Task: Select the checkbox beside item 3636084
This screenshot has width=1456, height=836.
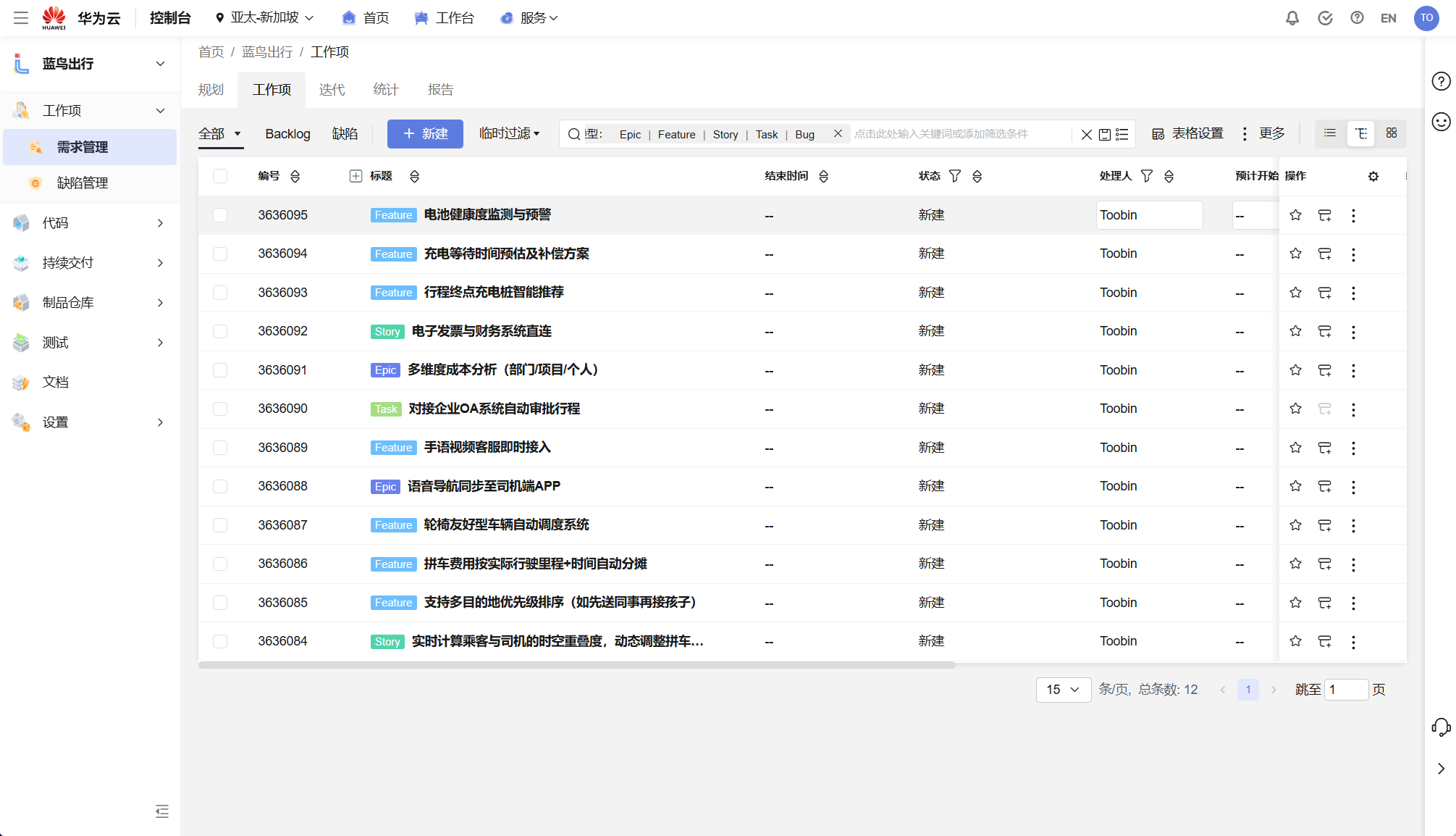Action: (x=220, y=641)
